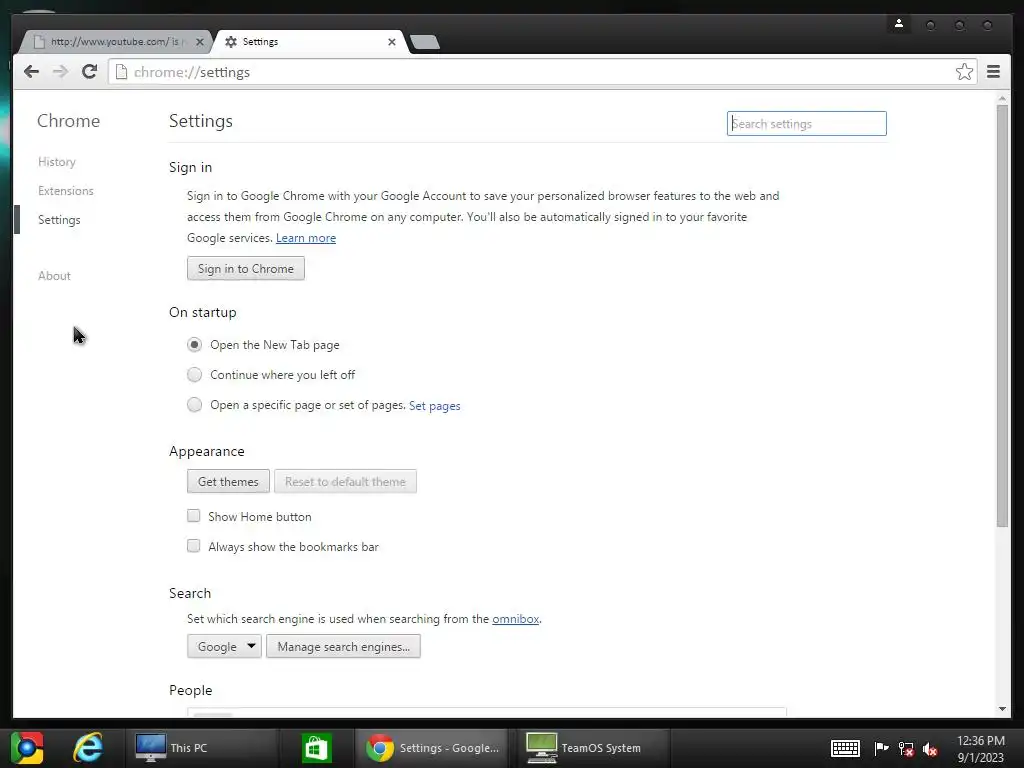Click Manage search engines button
Screen dimensions: 1024x768
344,647
